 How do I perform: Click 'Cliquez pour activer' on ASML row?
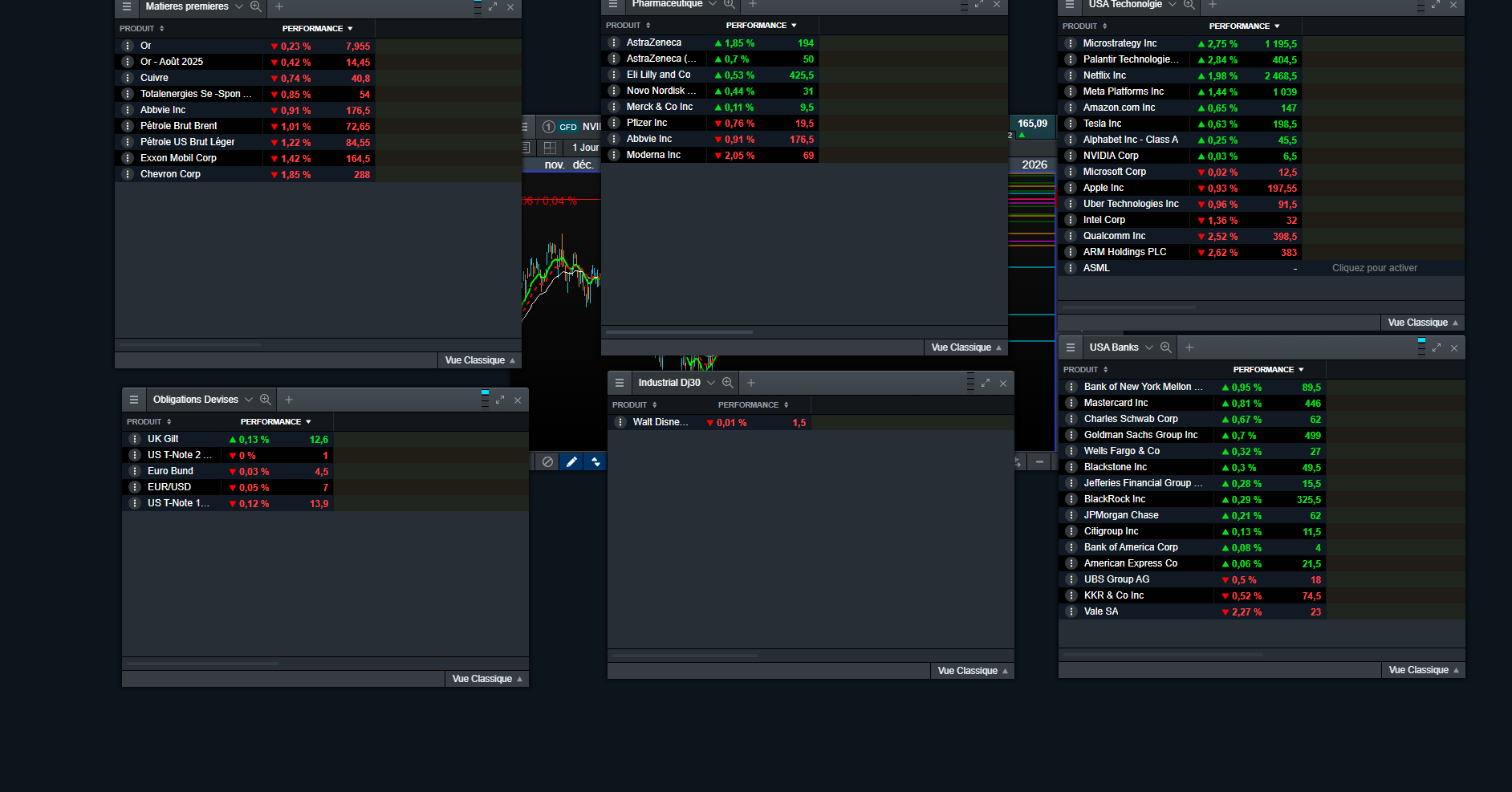1375,268
